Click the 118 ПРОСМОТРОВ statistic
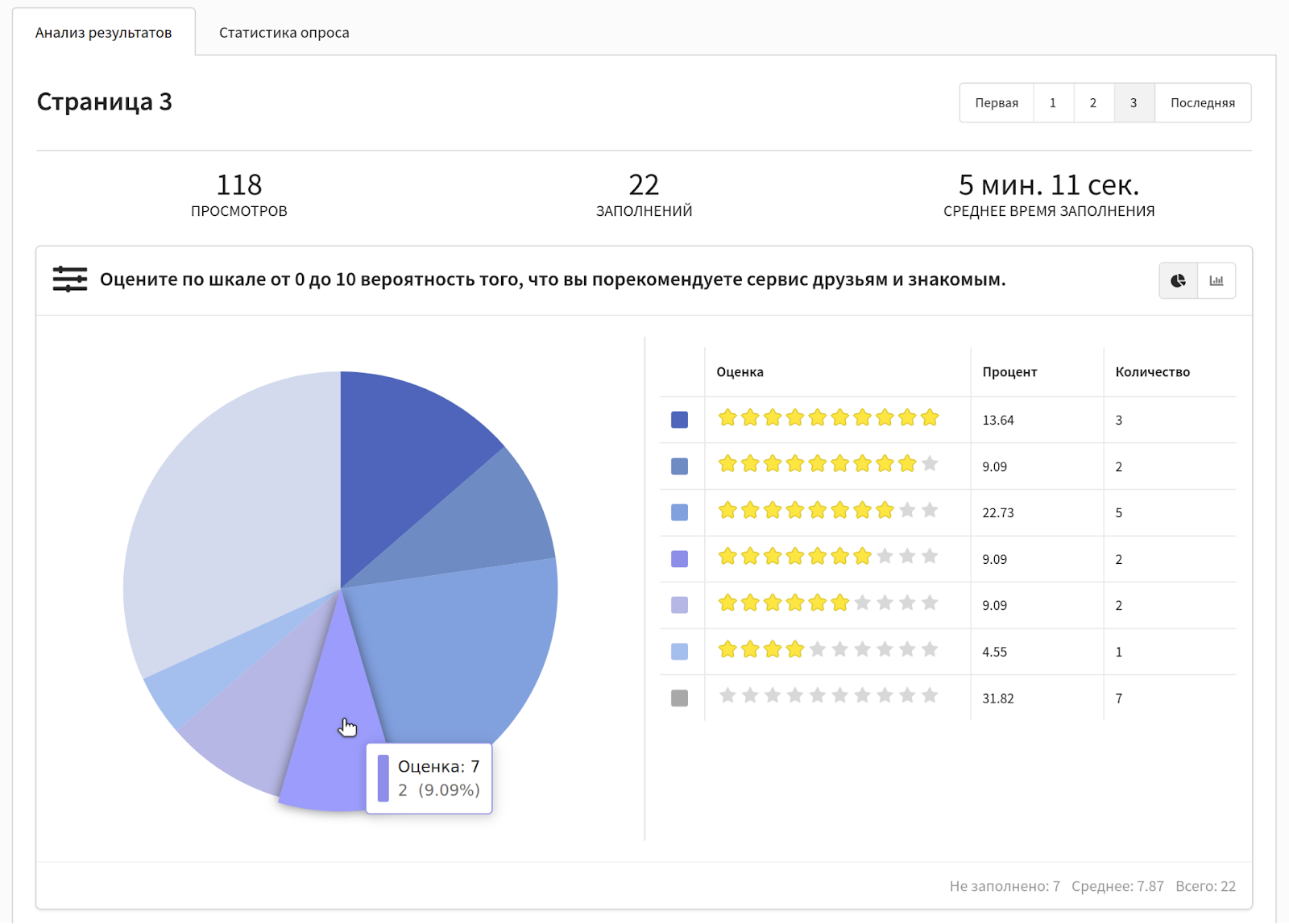The width and height of the screenshot is (1289, 924). [239, 196]
